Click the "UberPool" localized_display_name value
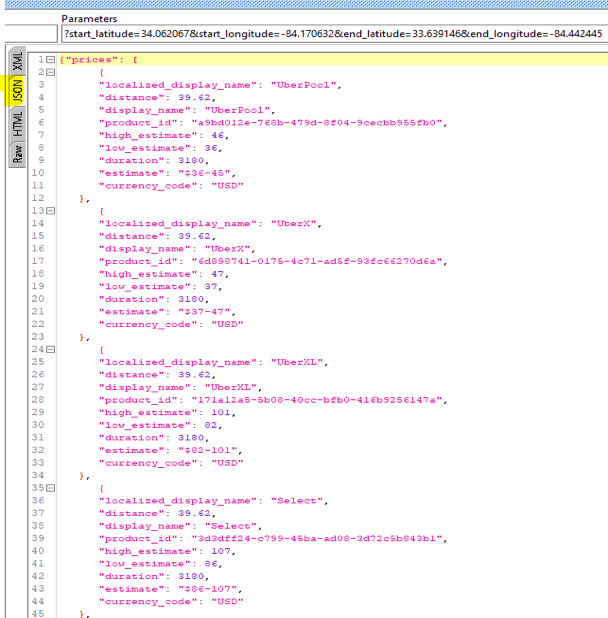 [x=303, y=85]
